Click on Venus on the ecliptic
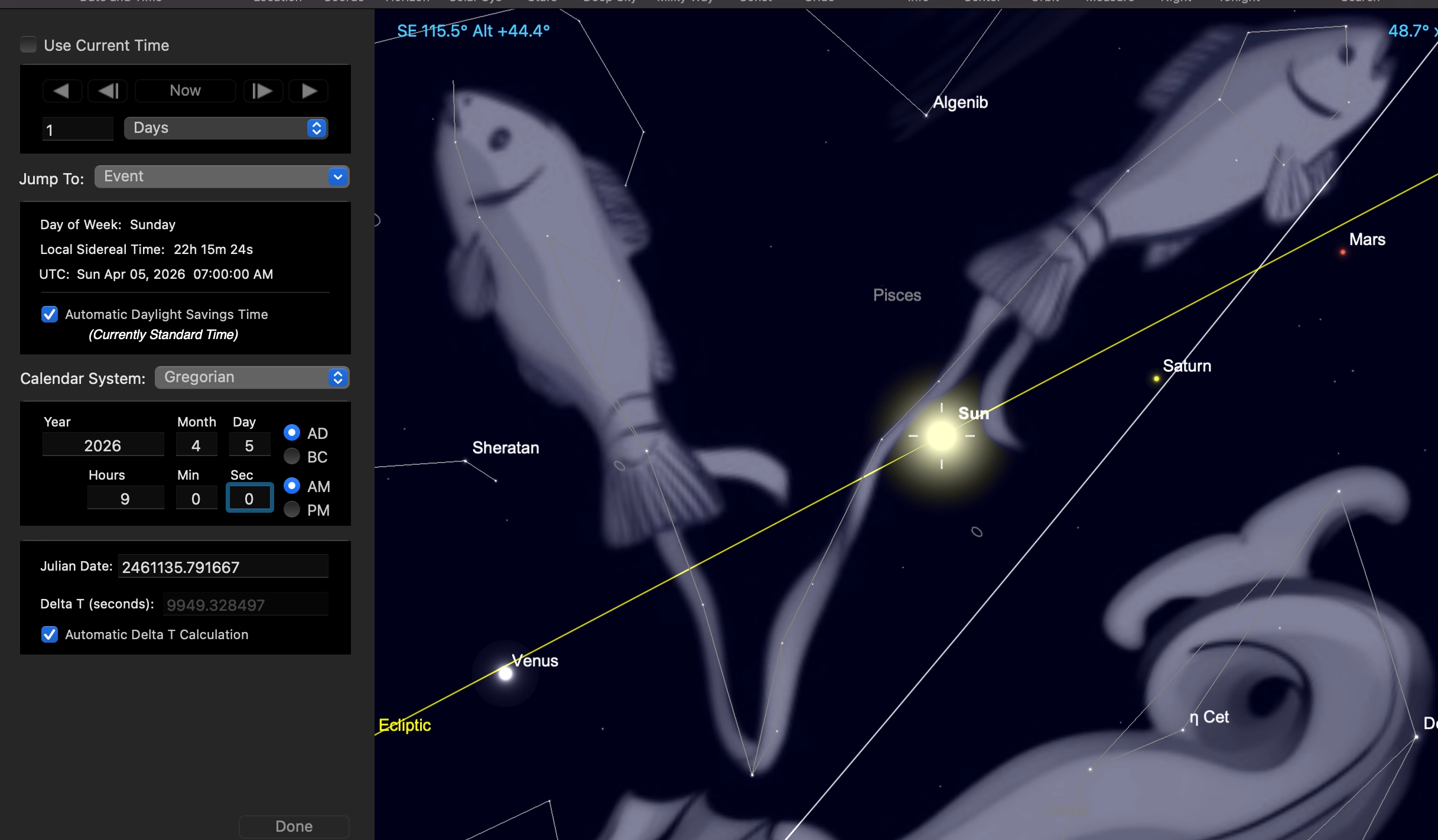1438x840 pixels. click(x=505, y=673)
